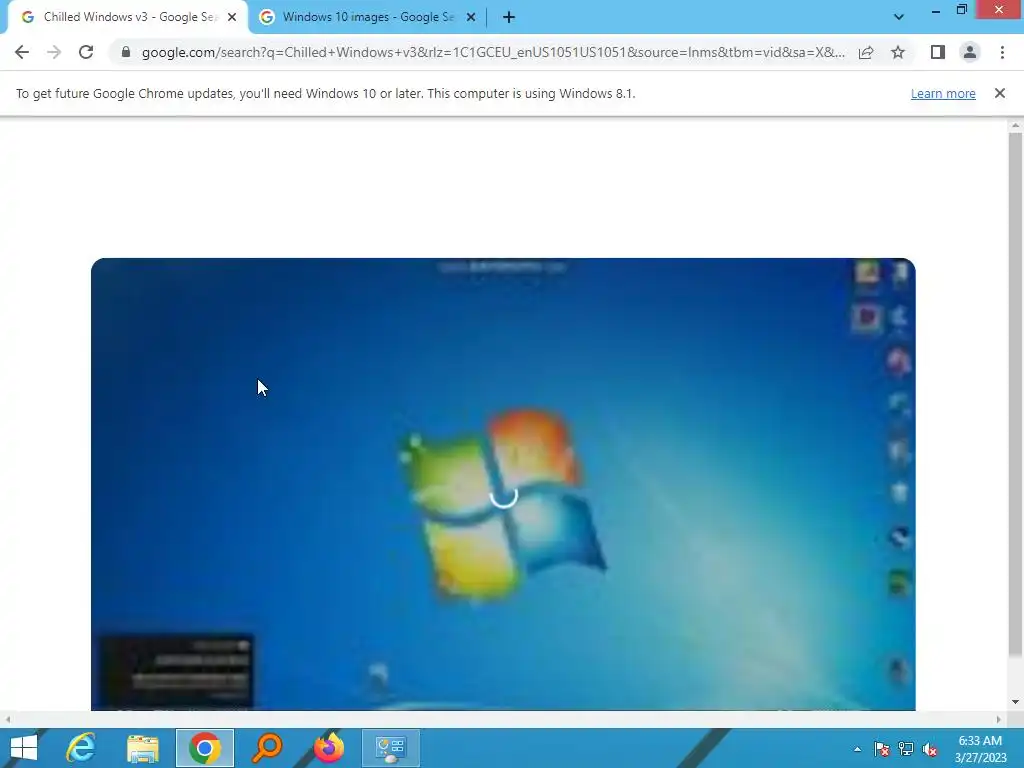Click scrollbar down arrow
Viewport: 1024px width, 768px height.
[x=1015, y=702]
